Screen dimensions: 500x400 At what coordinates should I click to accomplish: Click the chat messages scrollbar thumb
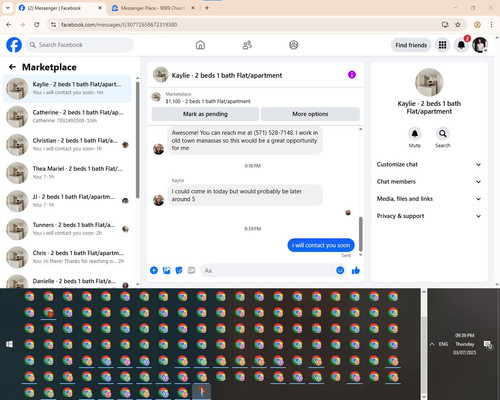point(360,234)
